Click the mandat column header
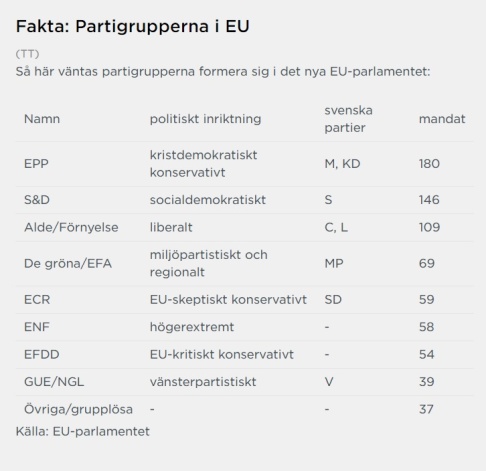 pyautogui.click(x=442, y=119)
